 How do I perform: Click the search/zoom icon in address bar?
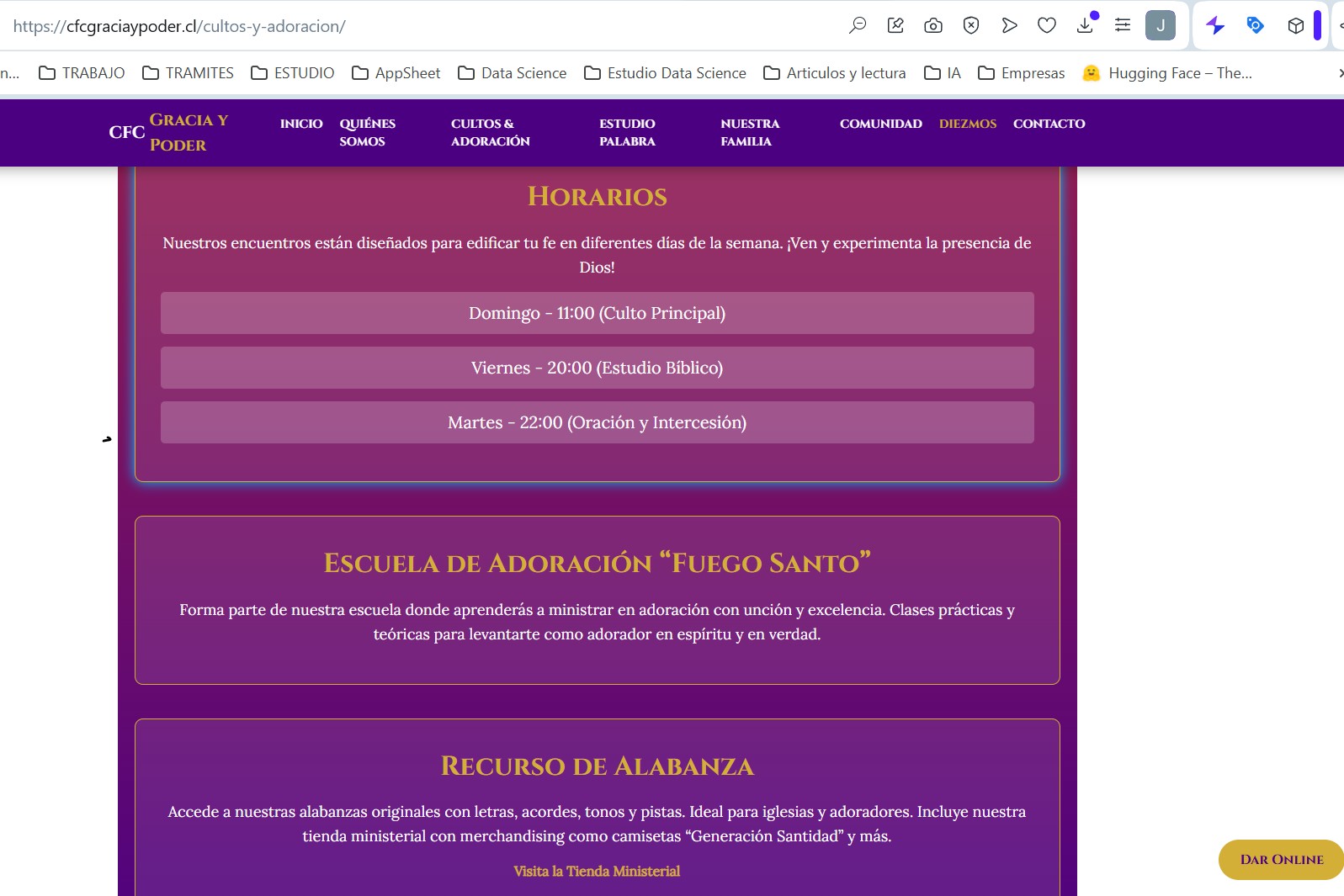click(858, 25)
